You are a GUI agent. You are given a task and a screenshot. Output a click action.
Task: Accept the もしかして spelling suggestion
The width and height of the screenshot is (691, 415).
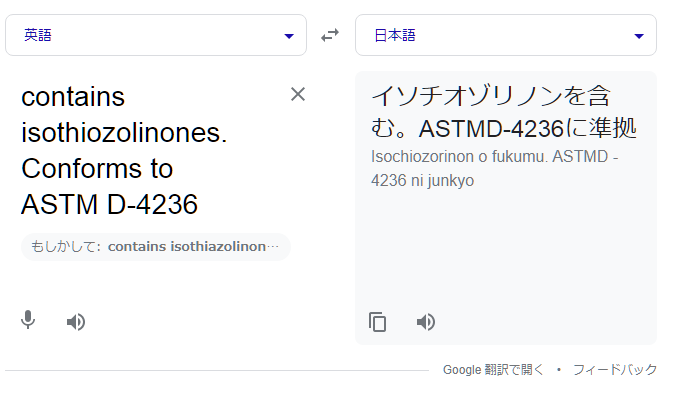tap(156, 247)
